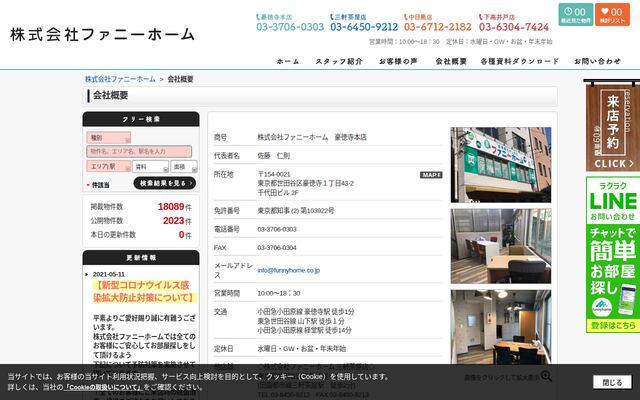Call 三軒茶屋店 phone number 03-6450-9212
Image resolution: width=640 pixels, height=400 pixels.
[364, 27]
